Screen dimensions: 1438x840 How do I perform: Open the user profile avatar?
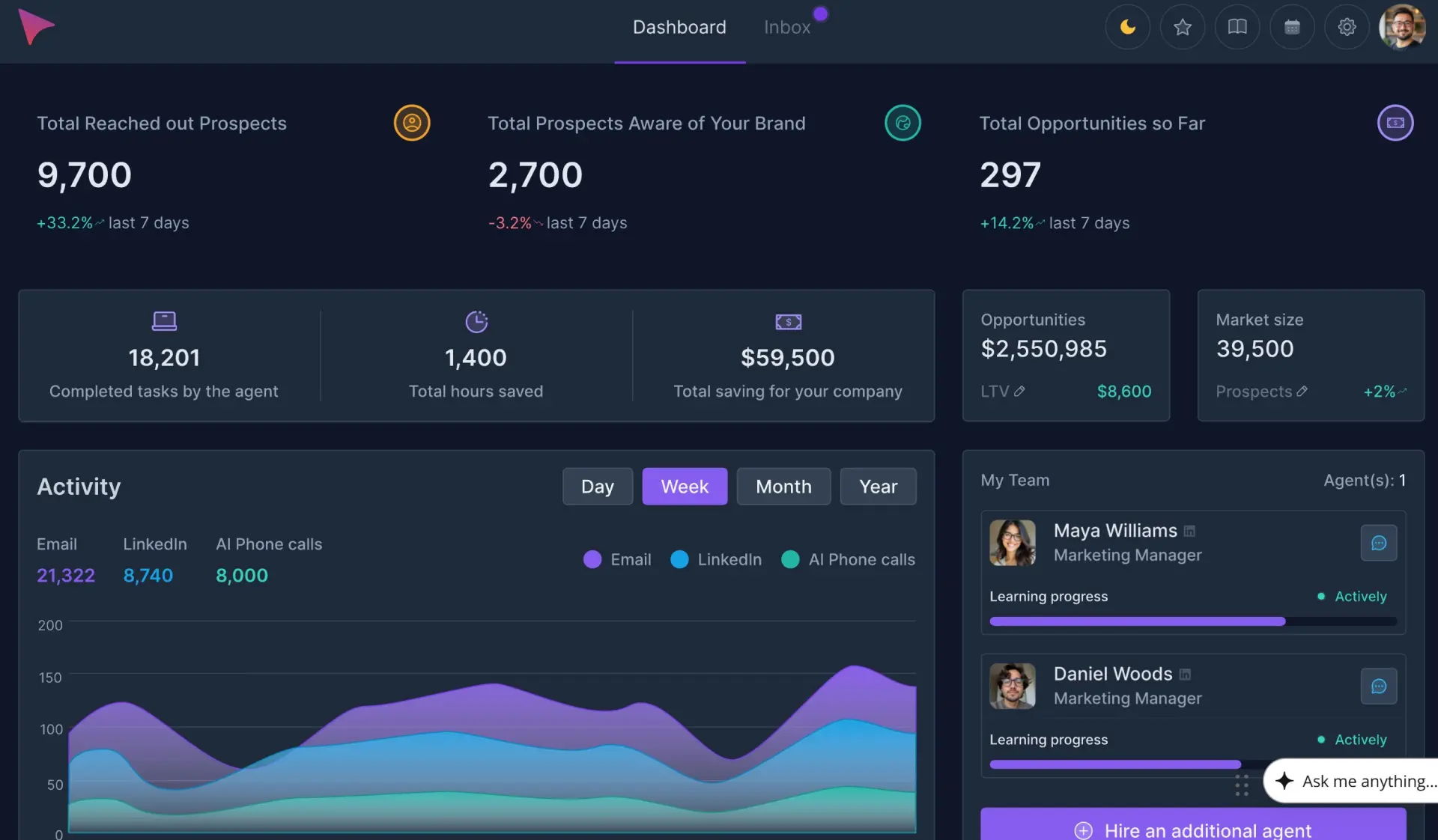click(1402, 28)
